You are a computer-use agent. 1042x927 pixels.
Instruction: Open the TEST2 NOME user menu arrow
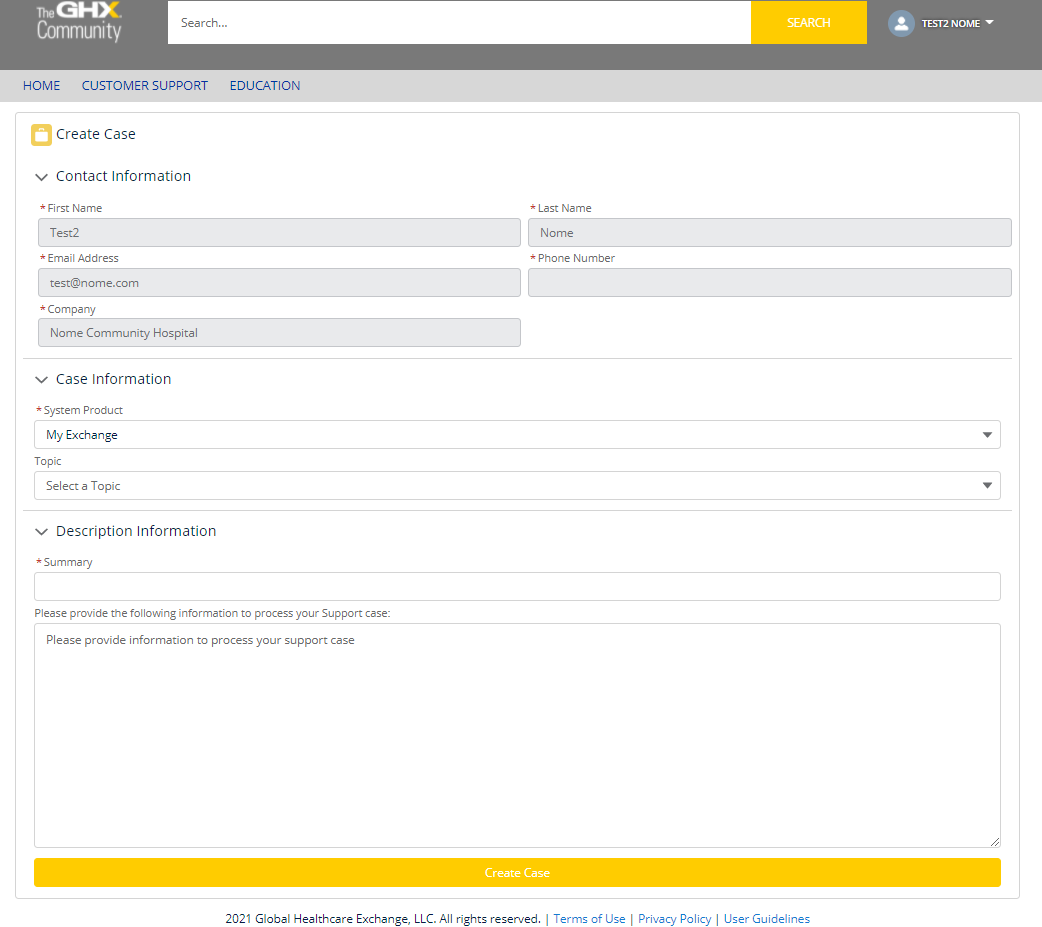click(989, 22)
